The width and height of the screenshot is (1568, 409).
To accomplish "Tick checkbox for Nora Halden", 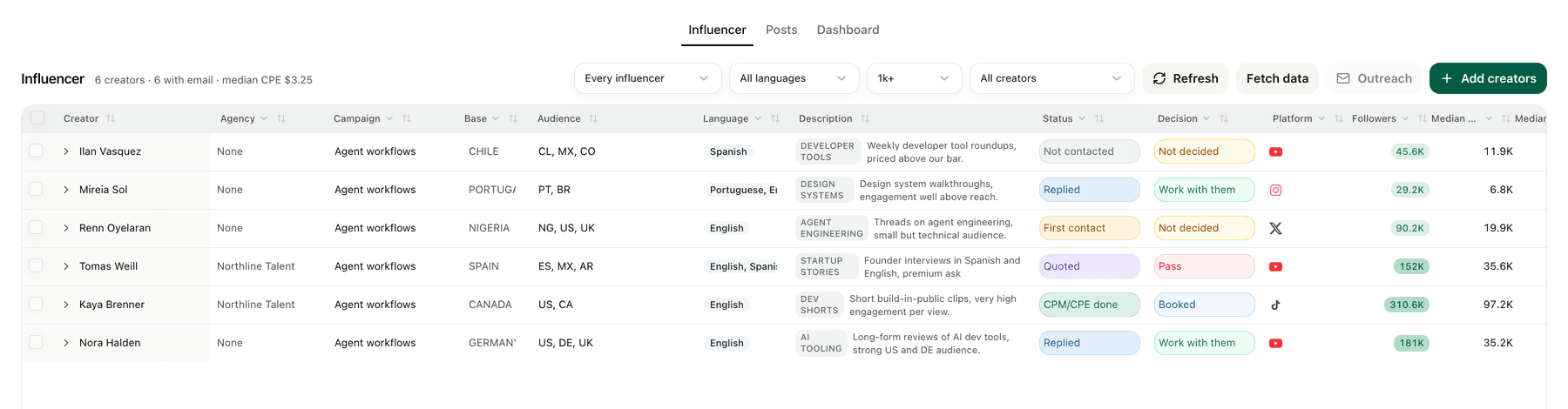I will click(36, 342).
